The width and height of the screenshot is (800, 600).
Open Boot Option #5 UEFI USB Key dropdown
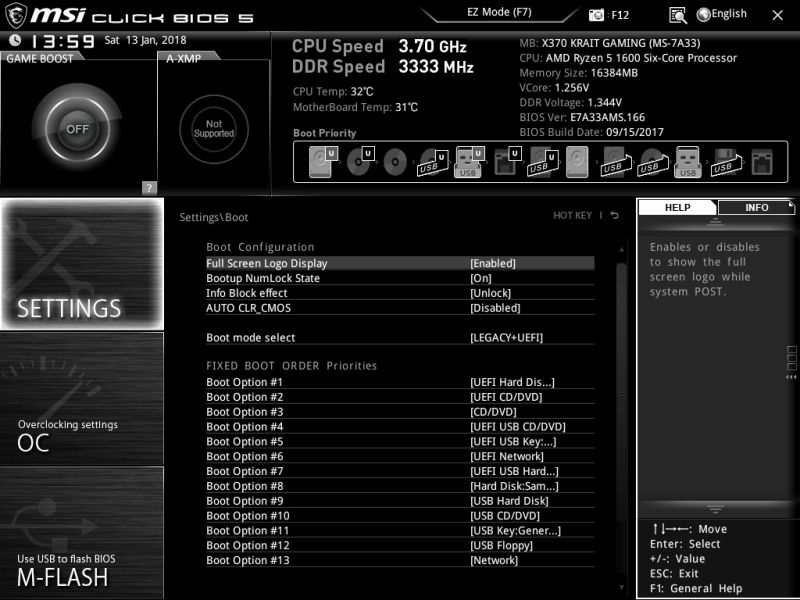coord(513,441)
